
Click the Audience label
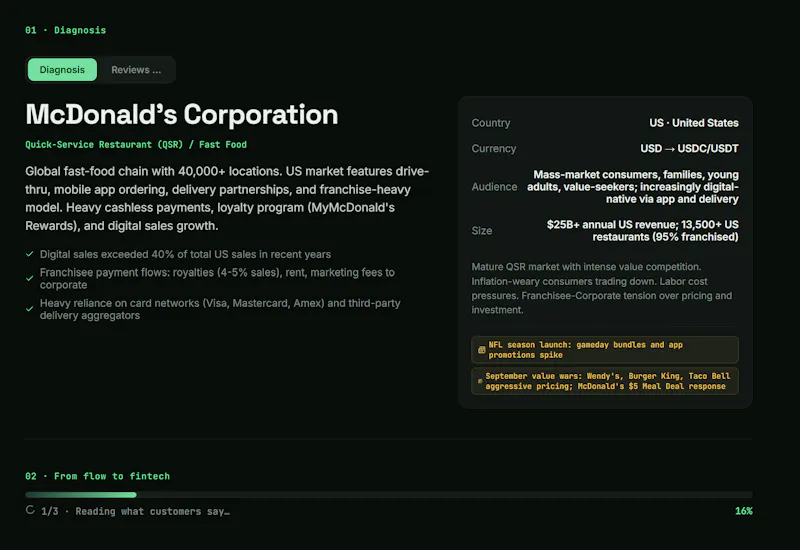(494, 187)
